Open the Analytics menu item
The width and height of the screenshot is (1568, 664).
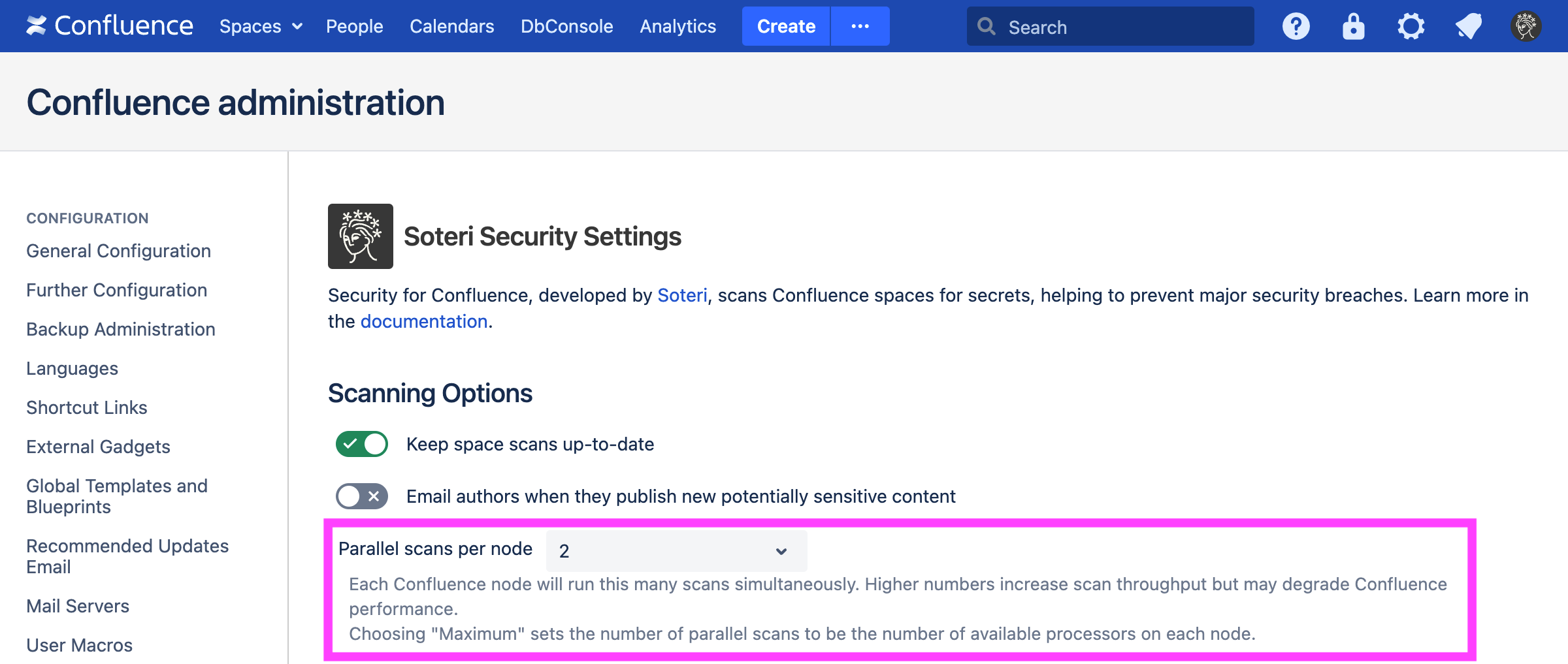click(678, 26)
